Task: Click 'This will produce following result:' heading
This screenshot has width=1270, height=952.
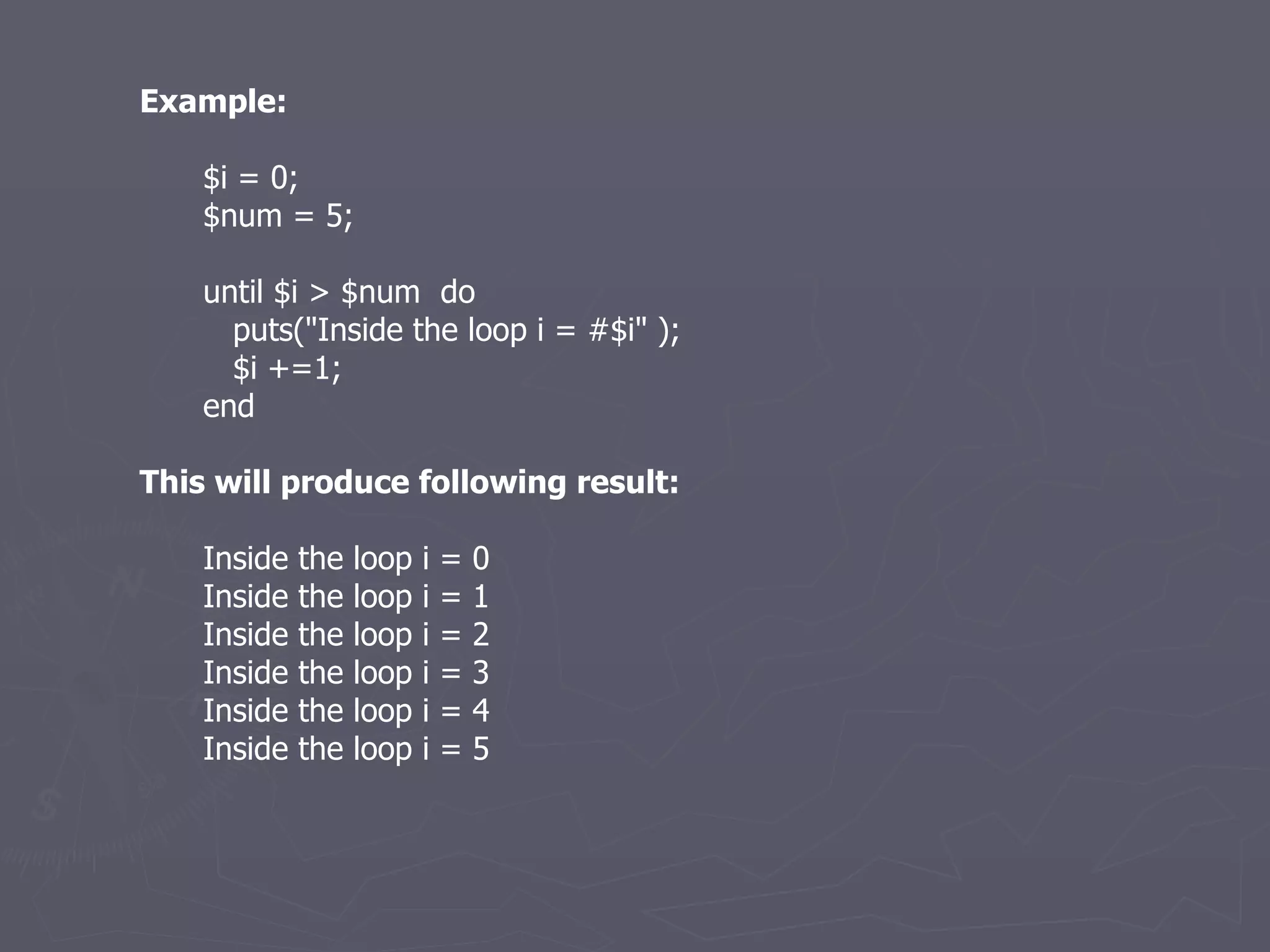Action: click(409, 483)
